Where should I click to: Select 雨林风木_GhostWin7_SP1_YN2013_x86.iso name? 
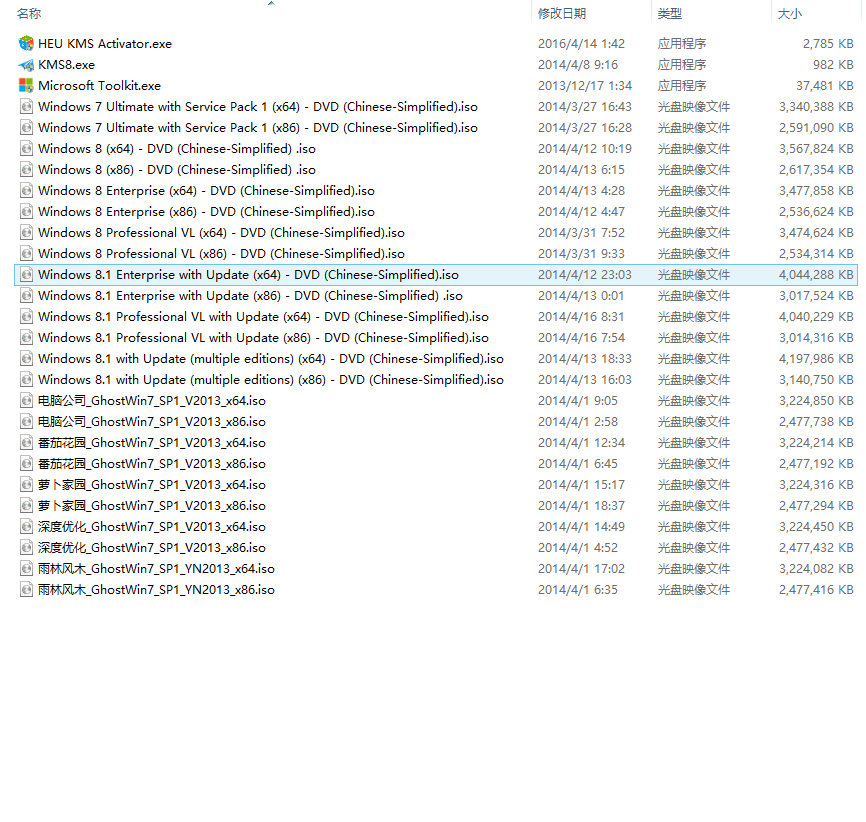[156, 589]
